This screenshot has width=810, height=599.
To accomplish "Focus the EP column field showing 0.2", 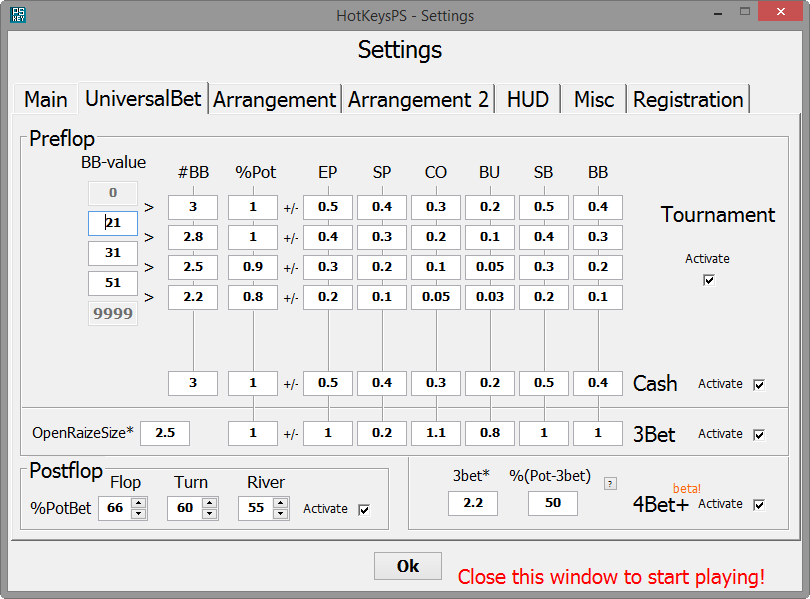I will 328,297.
